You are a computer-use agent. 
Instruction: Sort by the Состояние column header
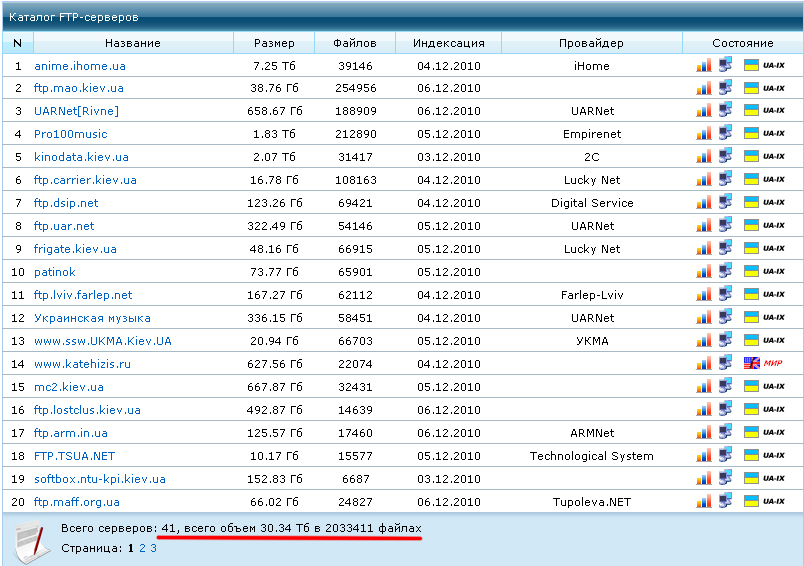[742, 43]
